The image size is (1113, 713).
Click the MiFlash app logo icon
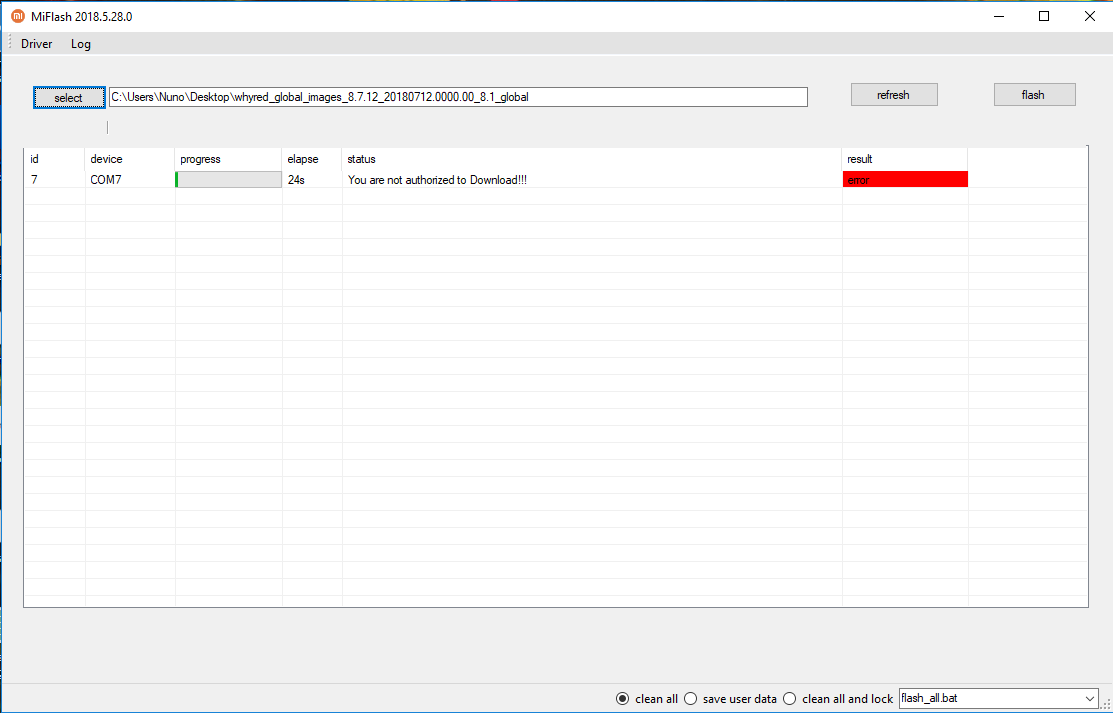(18, 16)
